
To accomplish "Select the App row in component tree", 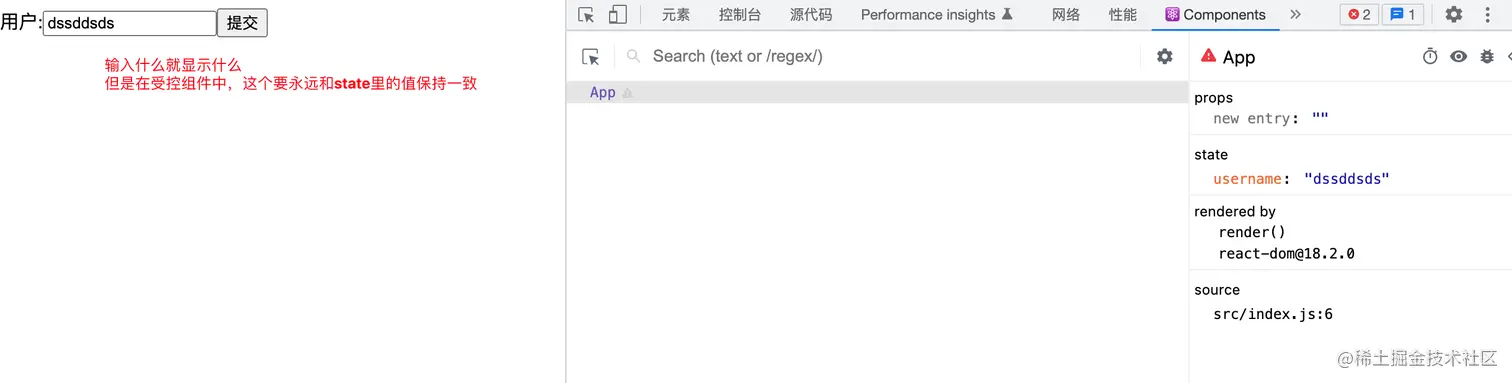I will click(877, 93).
